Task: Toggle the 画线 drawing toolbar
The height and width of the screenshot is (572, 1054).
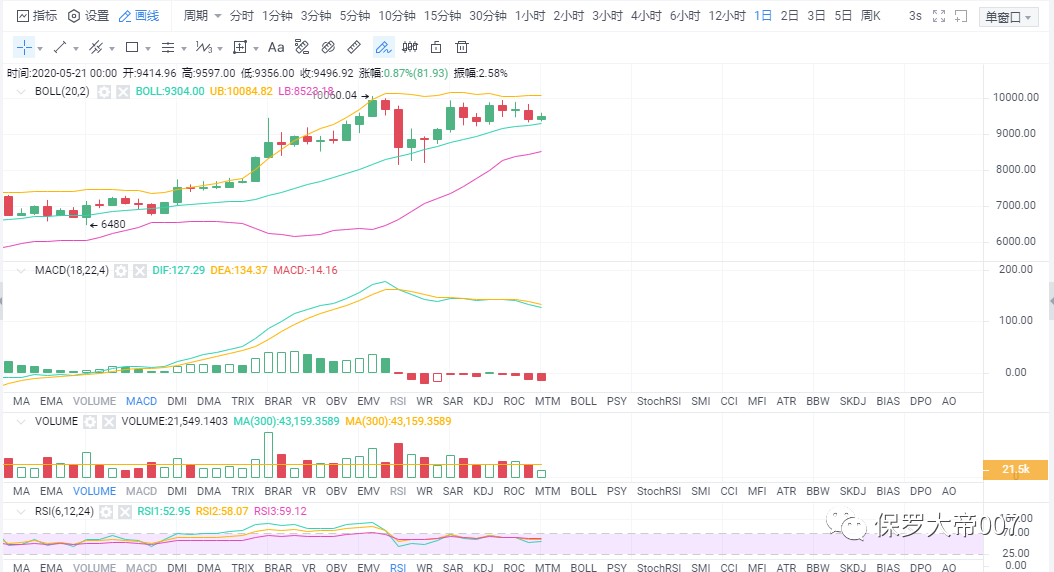Action: [x=138, y=16]
